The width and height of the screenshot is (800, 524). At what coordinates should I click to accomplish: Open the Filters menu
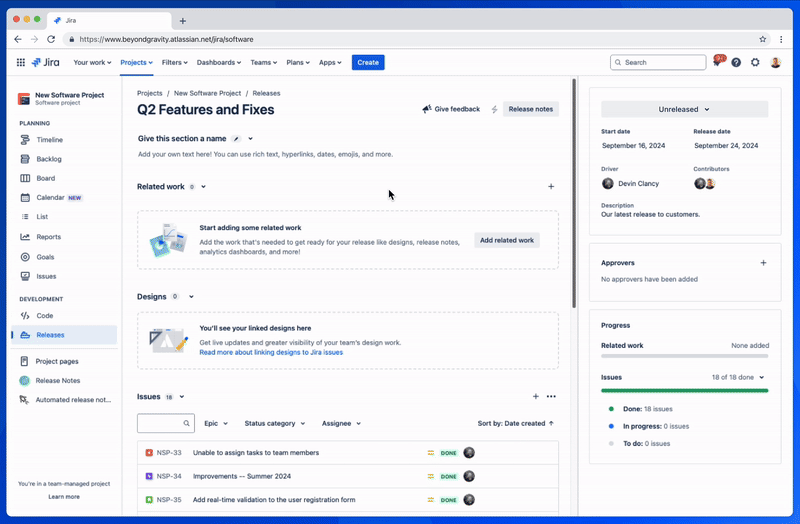[174, 62]
